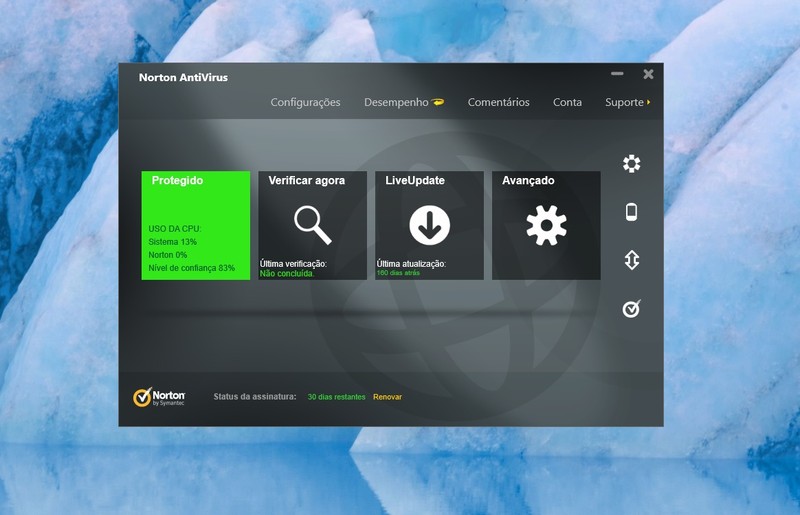Click the LiveUpdate download arrow icon

(x=430, y=225)
